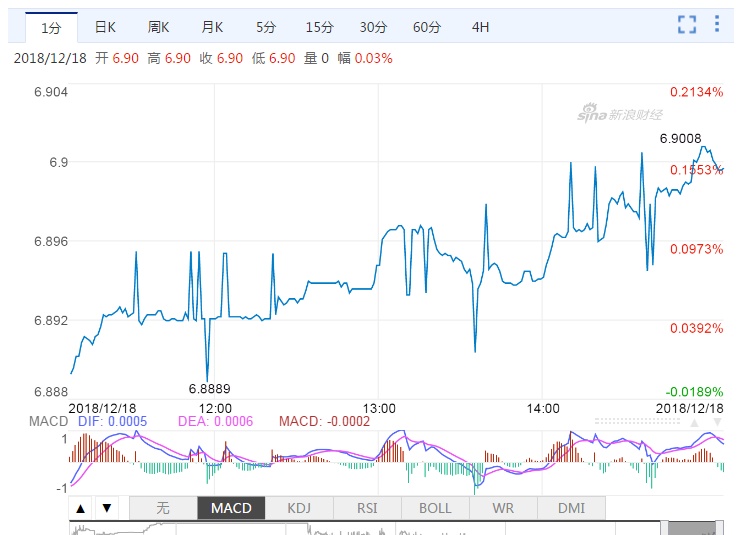This screenshot has height=535, width=742.
Task: Click the 低 6.90 low price
Action: click(274, 58)
